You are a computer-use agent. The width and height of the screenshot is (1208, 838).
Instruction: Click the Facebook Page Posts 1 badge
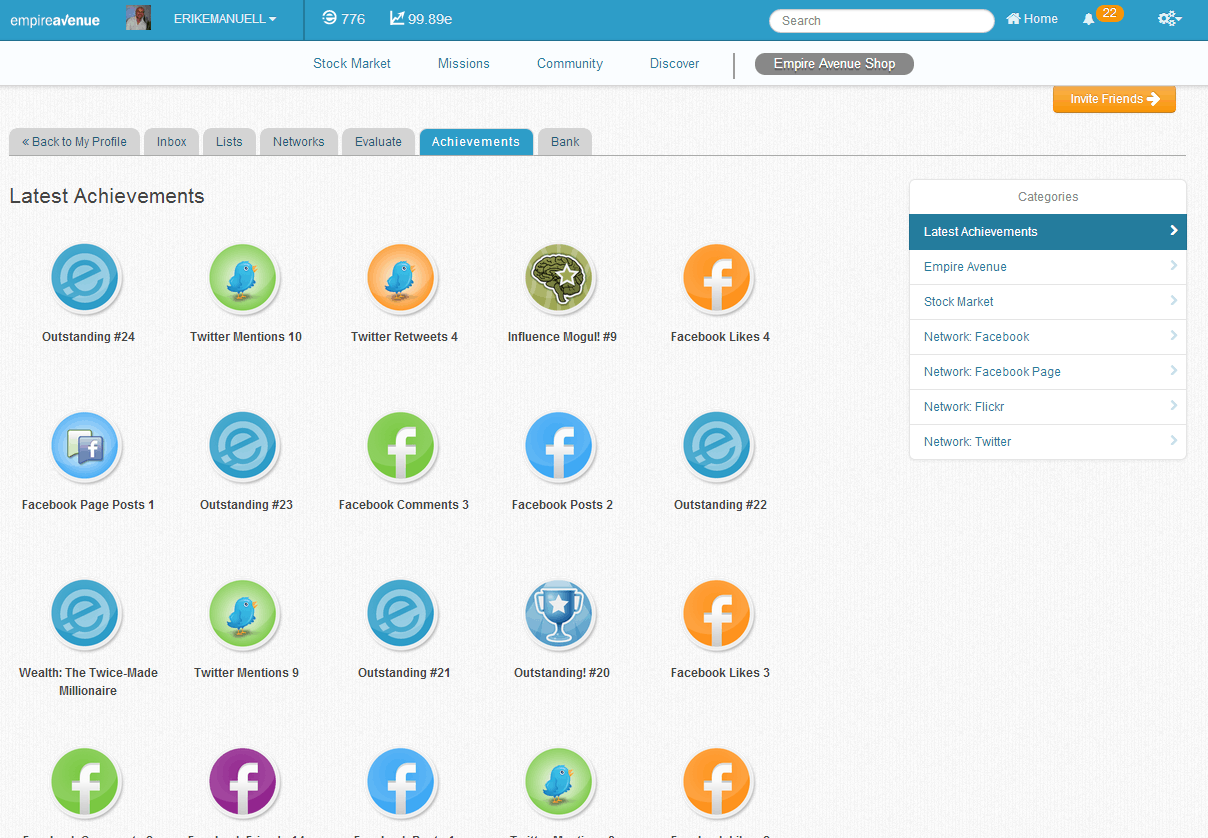[x=86, y=446]
